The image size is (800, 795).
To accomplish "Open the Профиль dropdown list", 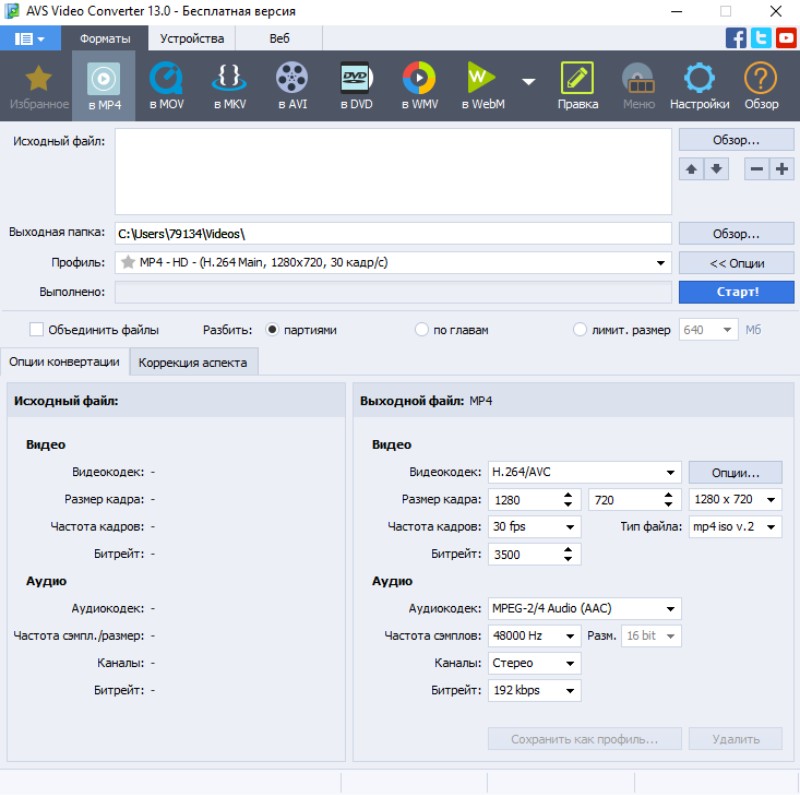I will point(660,263).
